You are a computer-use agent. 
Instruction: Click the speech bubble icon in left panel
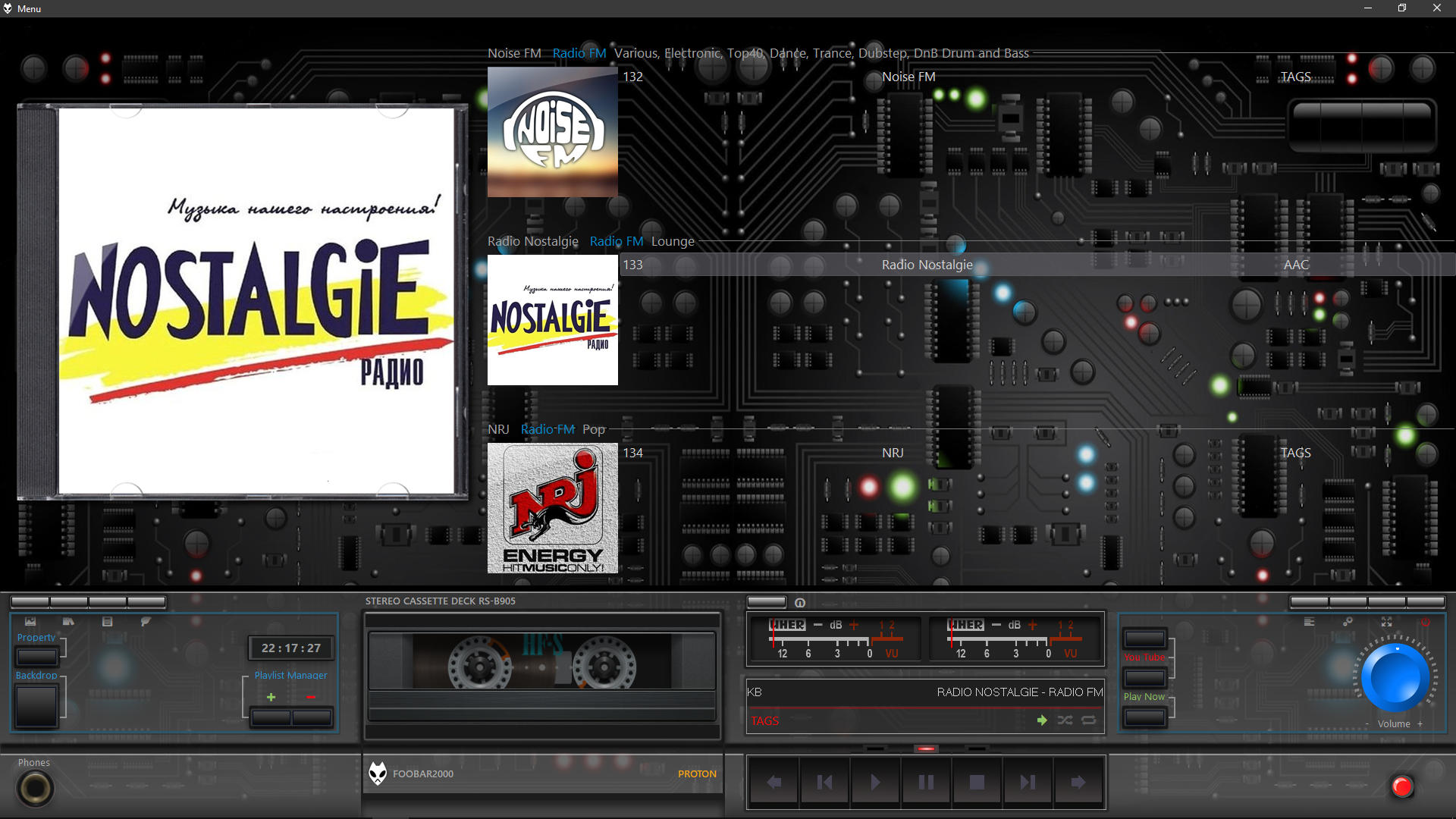coord(146,622)
